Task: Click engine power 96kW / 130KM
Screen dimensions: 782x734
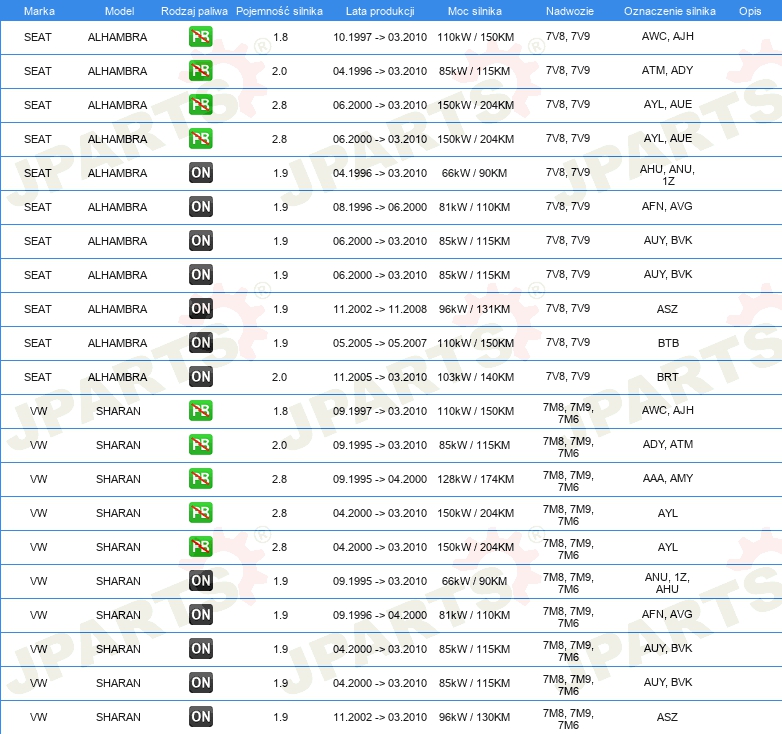Action: pyautogui.click(x=474, y=717)
